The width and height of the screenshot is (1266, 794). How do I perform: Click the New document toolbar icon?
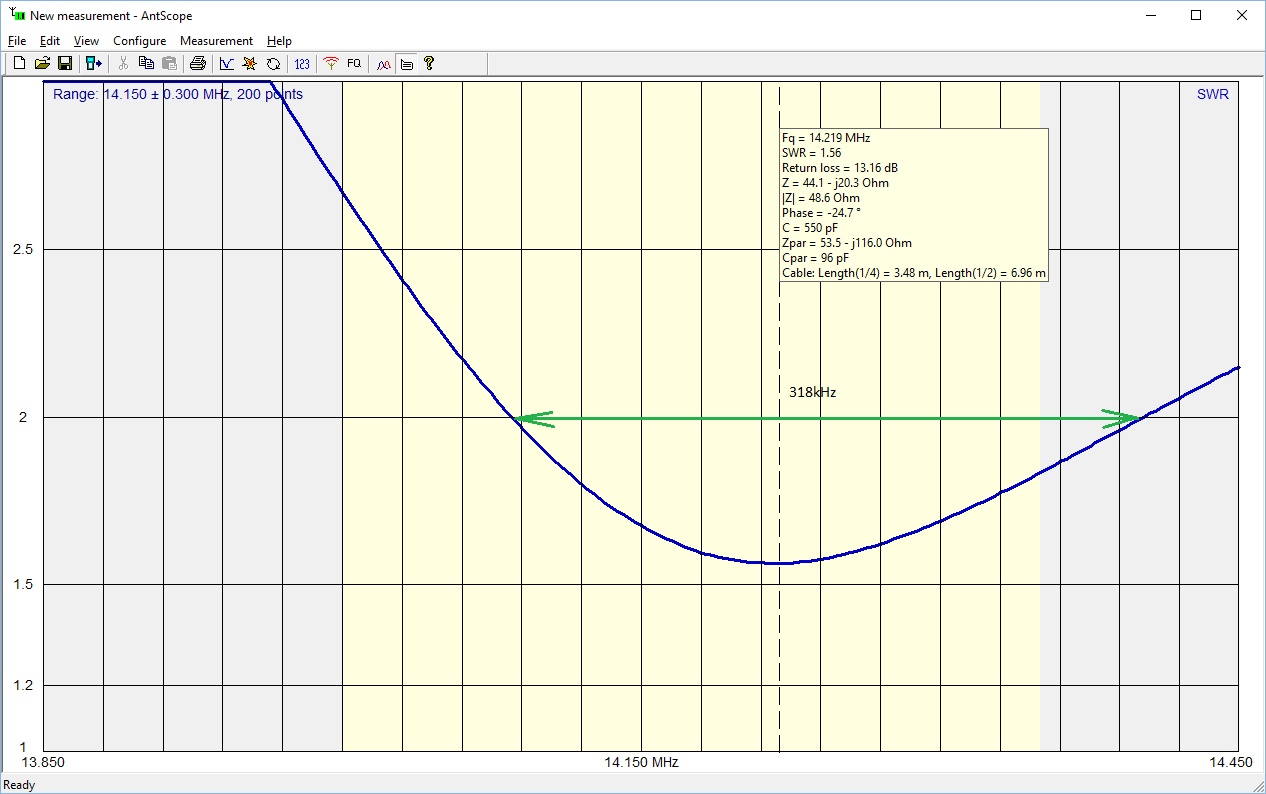coord(19,64)
